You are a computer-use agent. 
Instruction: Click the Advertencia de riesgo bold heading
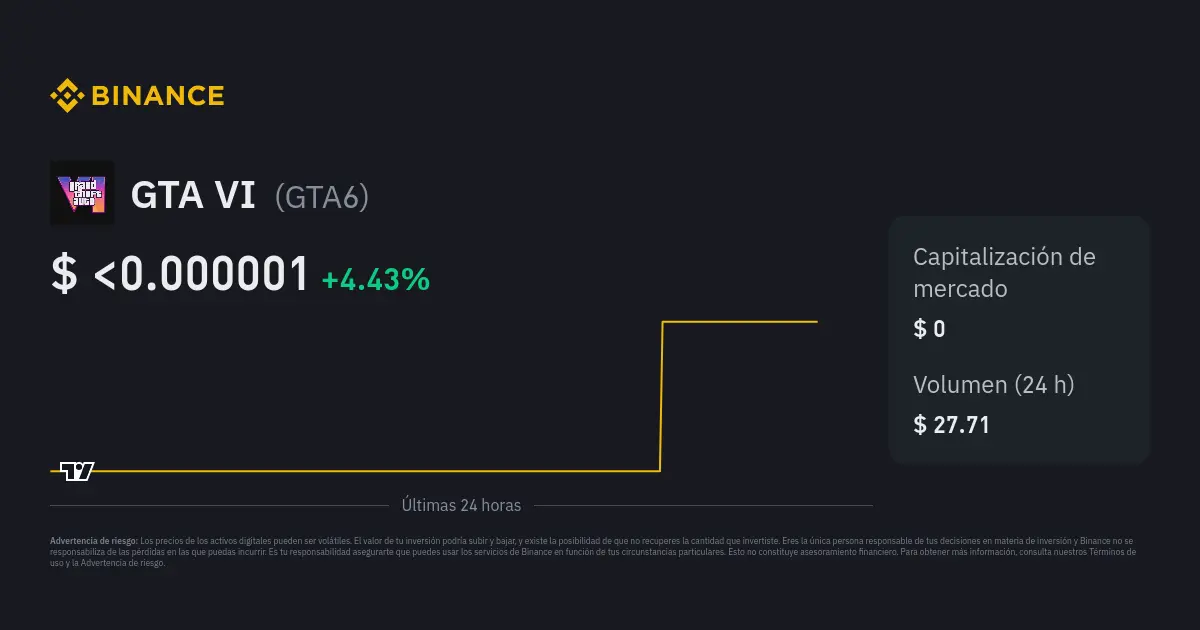(93, 540)
